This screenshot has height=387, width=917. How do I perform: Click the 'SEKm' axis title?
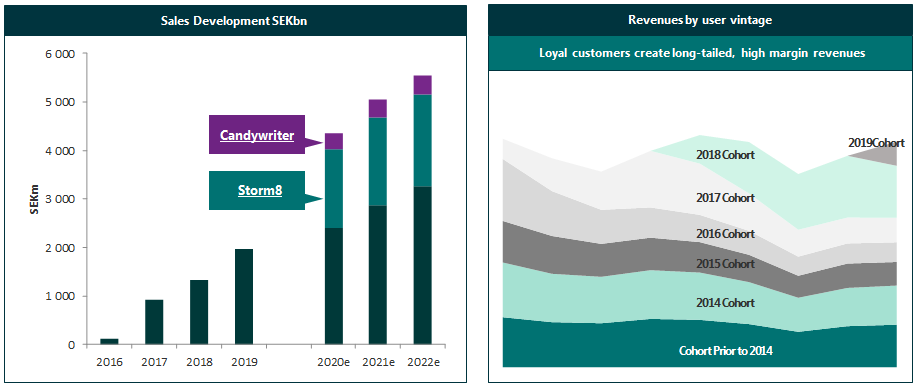(35, 200)
